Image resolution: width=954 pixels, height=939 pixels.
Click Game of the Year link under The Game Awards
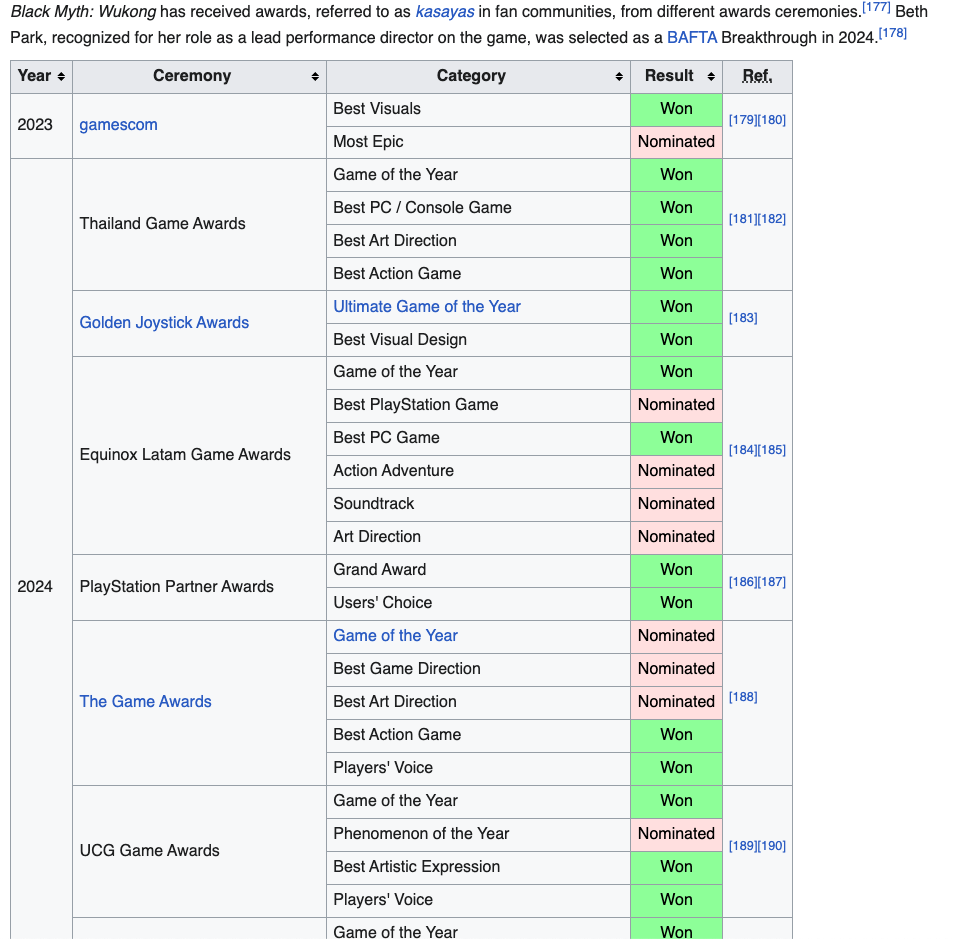pos(395,636)
